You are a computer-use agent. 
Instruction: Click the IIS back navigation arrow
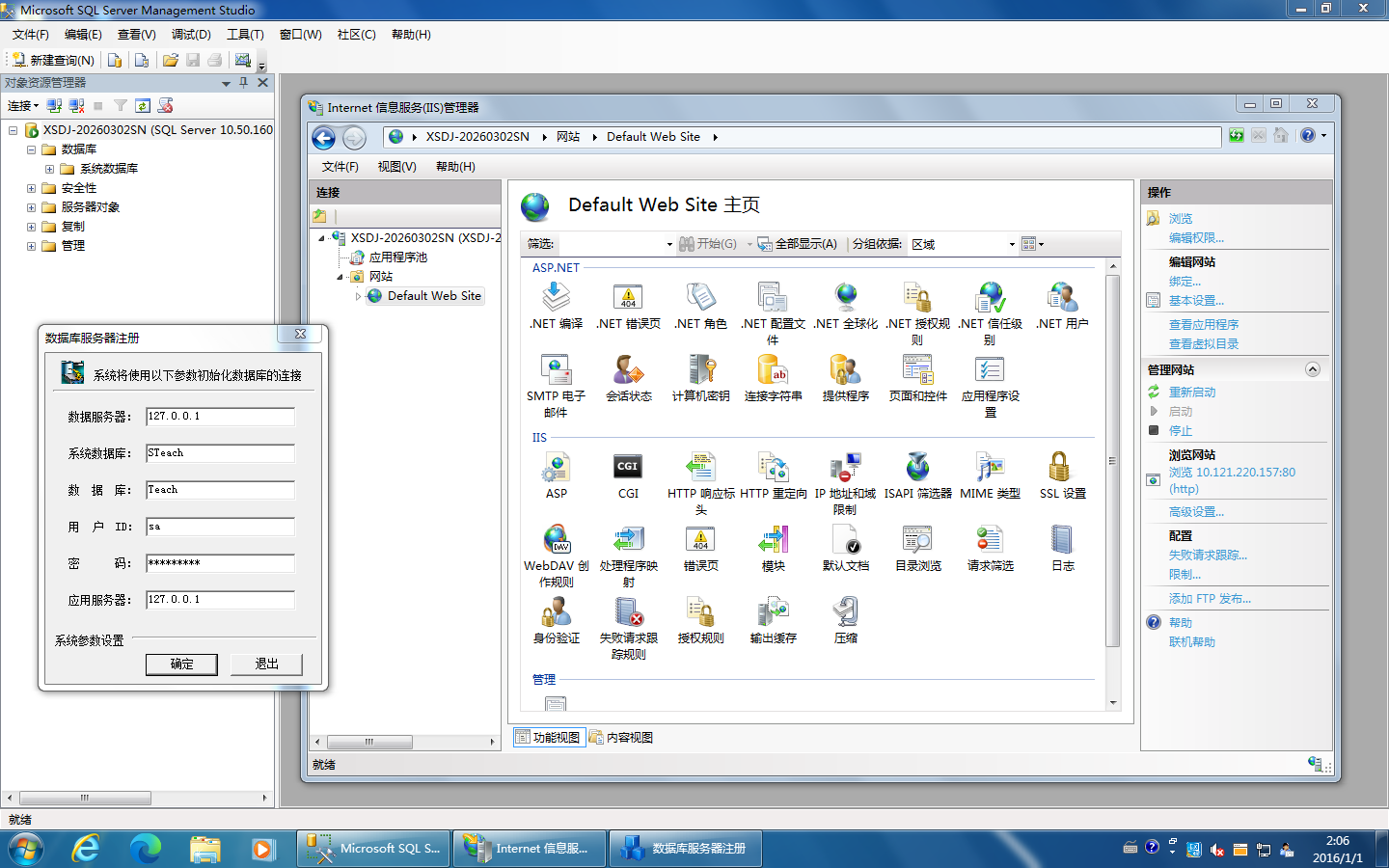coord(324,138)
